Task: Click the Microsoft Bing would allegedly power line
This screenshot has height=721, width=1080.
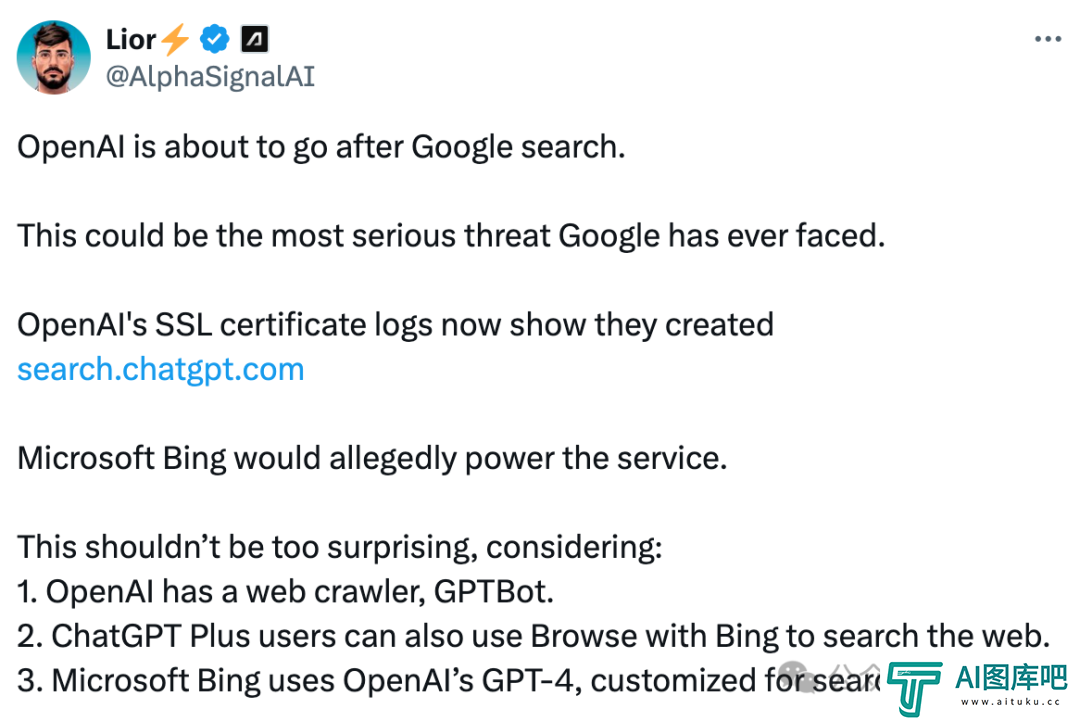Action: [372, 459]
